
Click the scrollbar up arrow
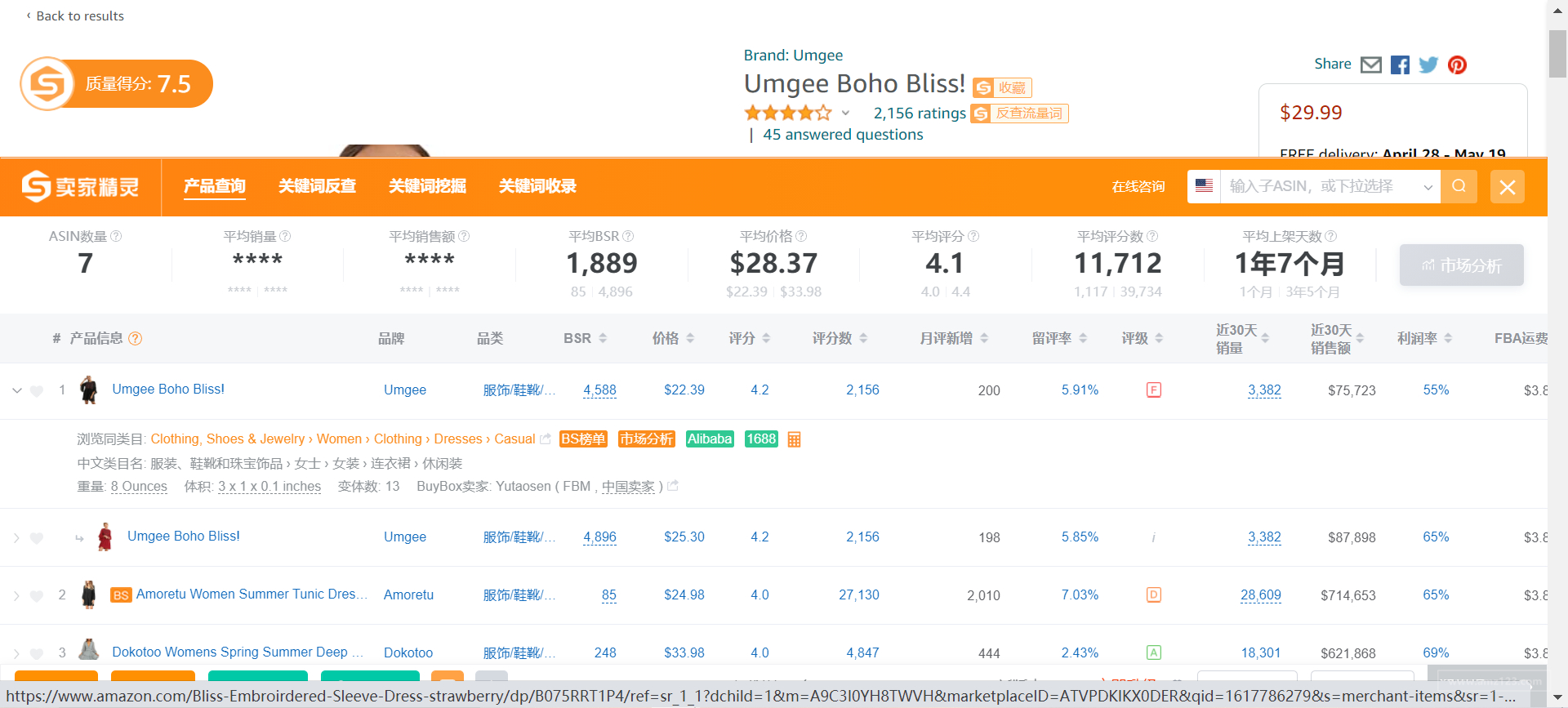point(1557,9)
